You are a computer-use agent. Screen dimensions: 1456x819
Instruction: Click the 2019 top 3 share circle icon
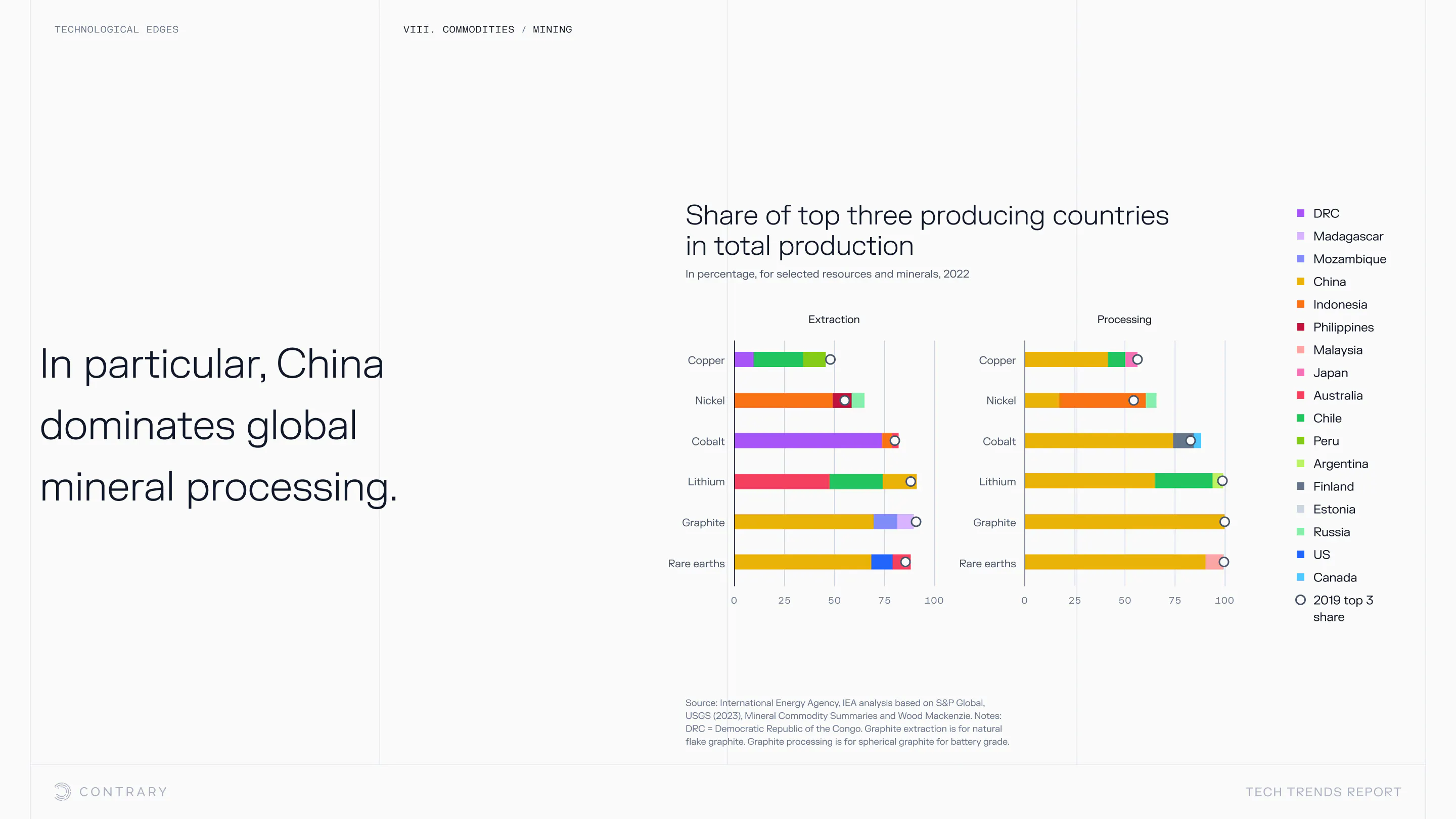coord(1301,600)
